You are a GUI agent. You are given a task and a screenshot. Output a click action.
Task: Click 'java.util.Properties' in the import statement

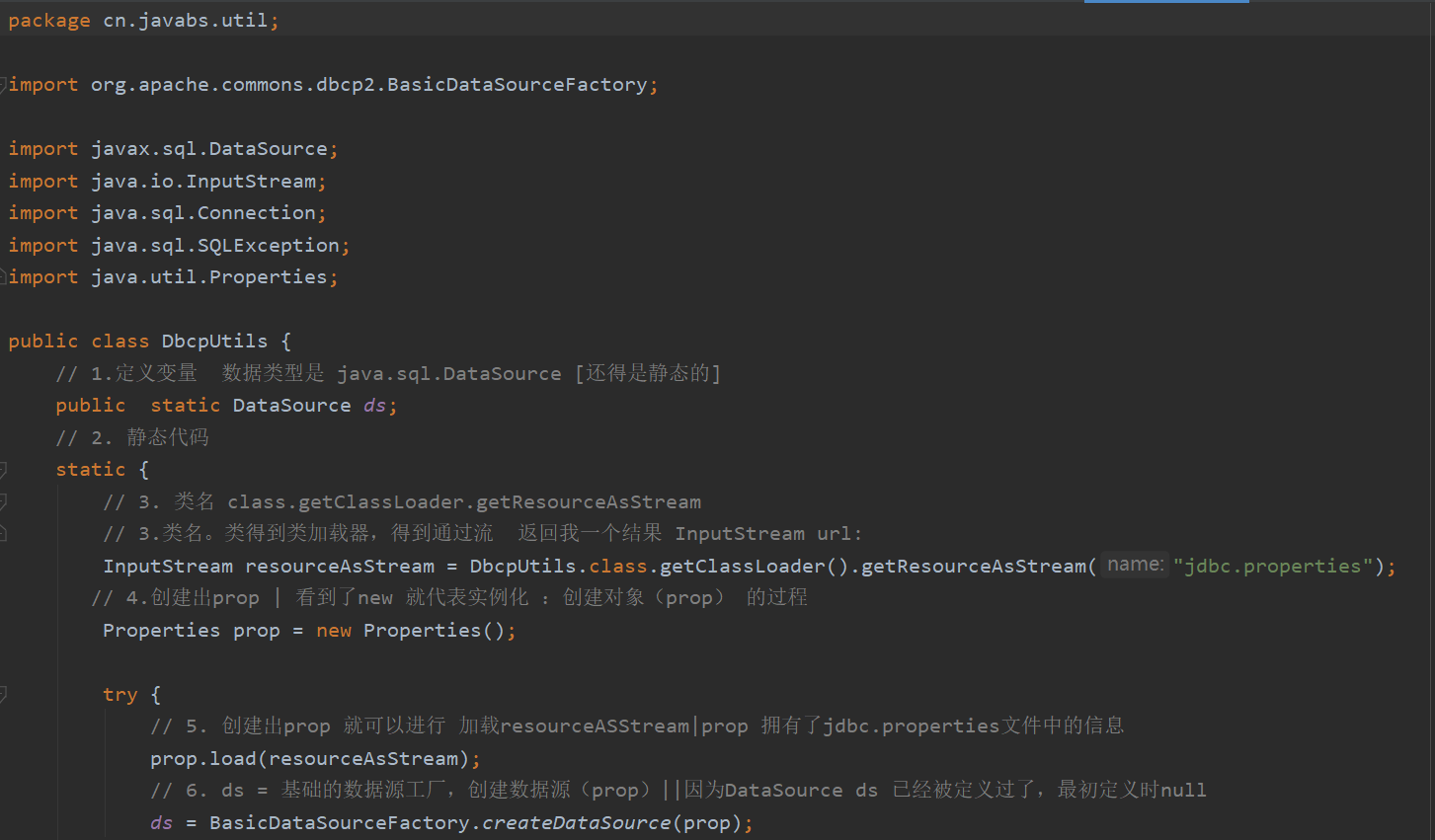(209, 277)
